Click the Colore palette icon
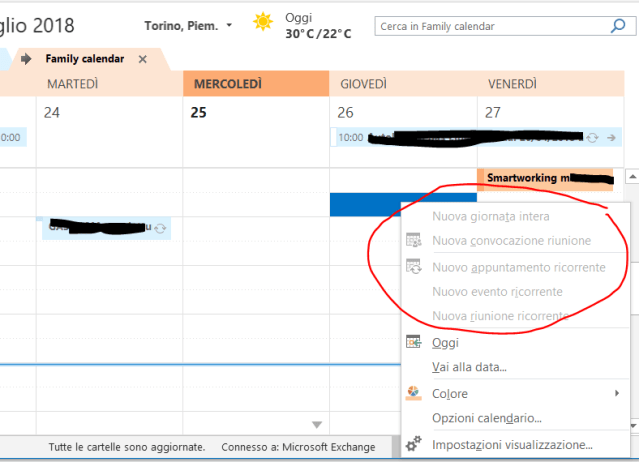 point(413,393)
